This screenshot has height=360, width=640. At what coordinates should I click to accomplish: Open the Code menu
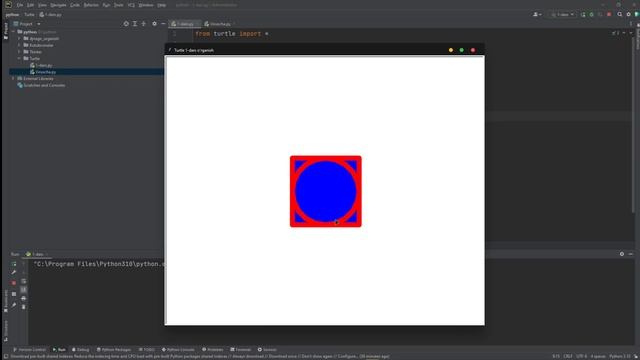point(75,5)
